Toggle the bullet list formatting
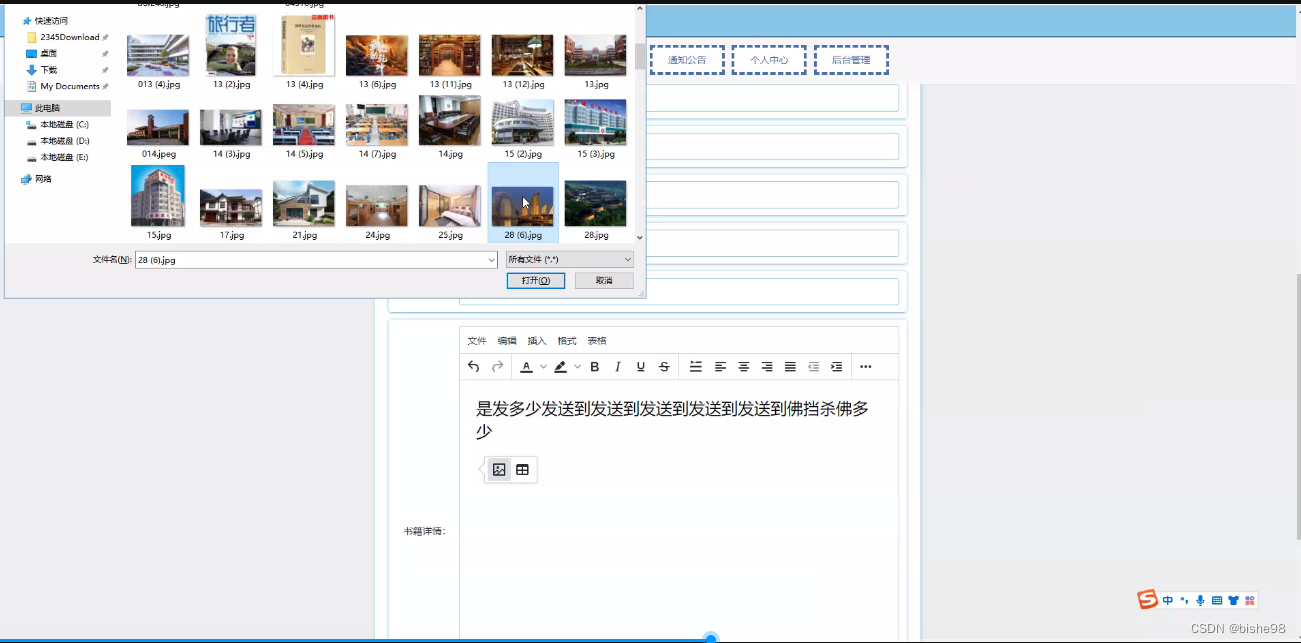The width and height of the screenshot is (1301, 643). pos(696,367)
